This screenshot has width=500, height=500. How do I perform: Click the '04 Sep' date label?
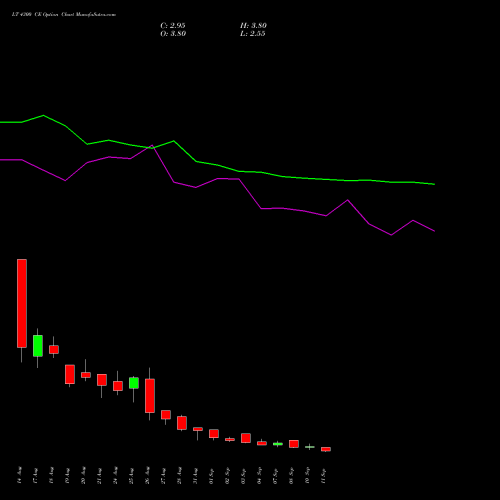click(259, 475)
